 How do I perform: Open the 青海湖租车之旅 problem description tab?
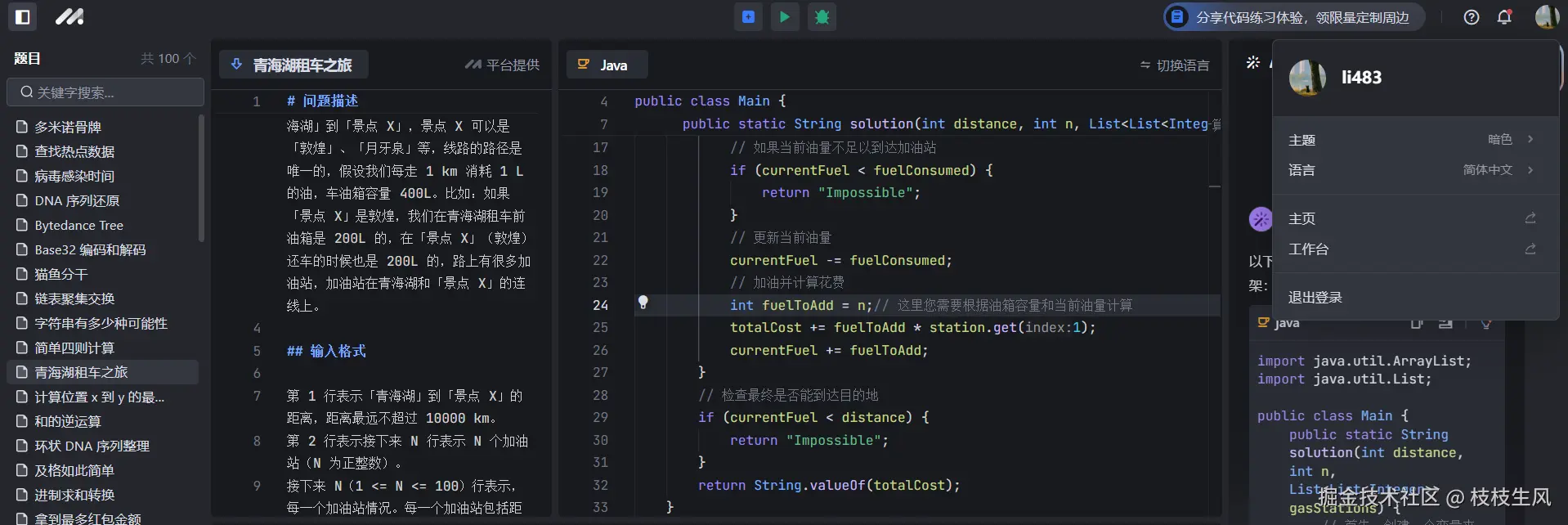[293, 65]
